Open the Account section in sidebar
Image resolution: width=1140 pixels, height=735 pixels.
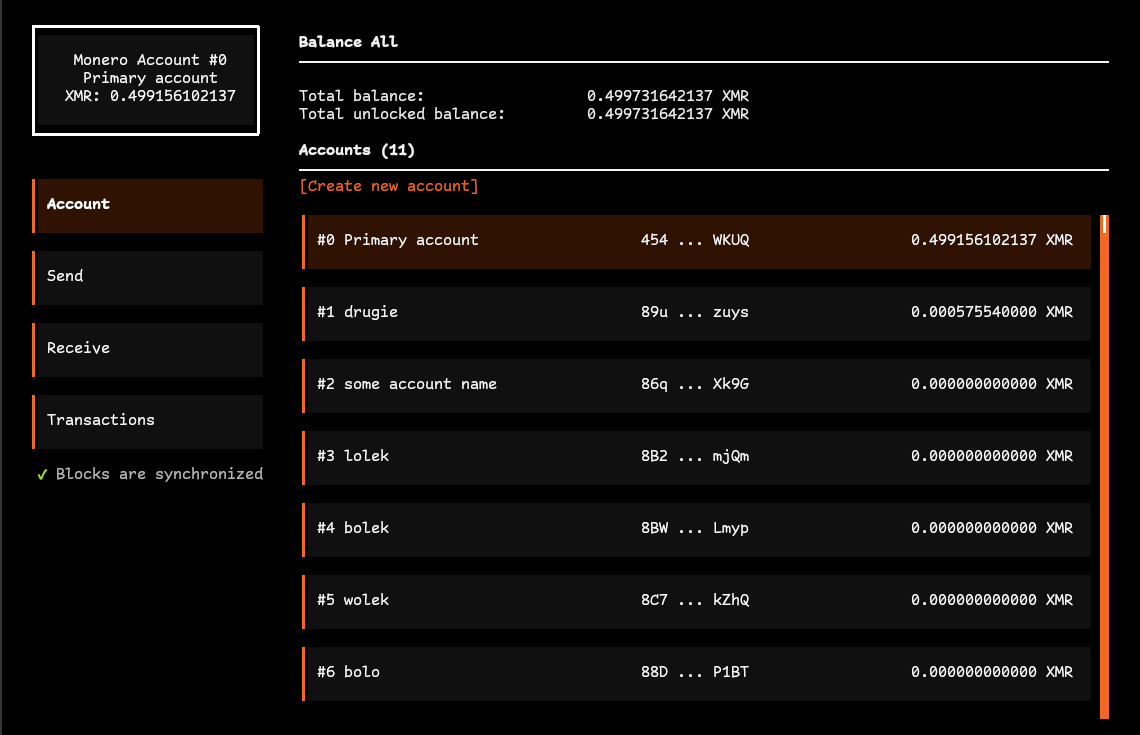(148, 206)
